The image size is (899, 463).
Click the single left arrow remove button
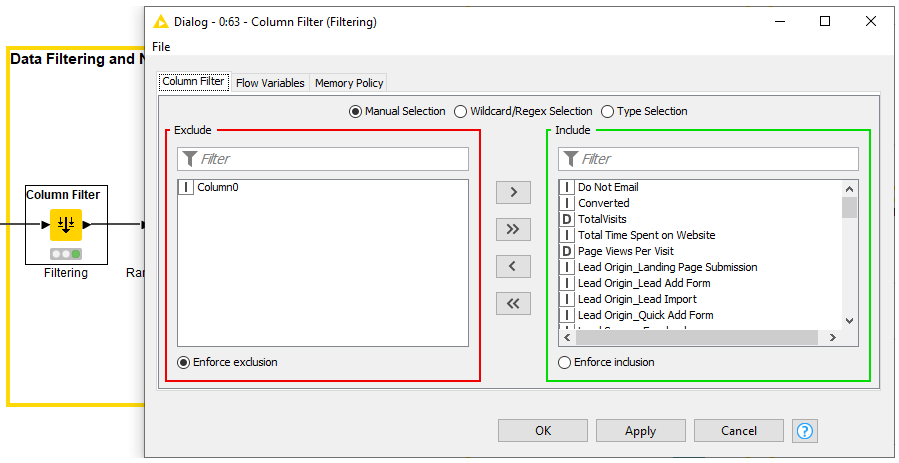(x=513, y=266)
